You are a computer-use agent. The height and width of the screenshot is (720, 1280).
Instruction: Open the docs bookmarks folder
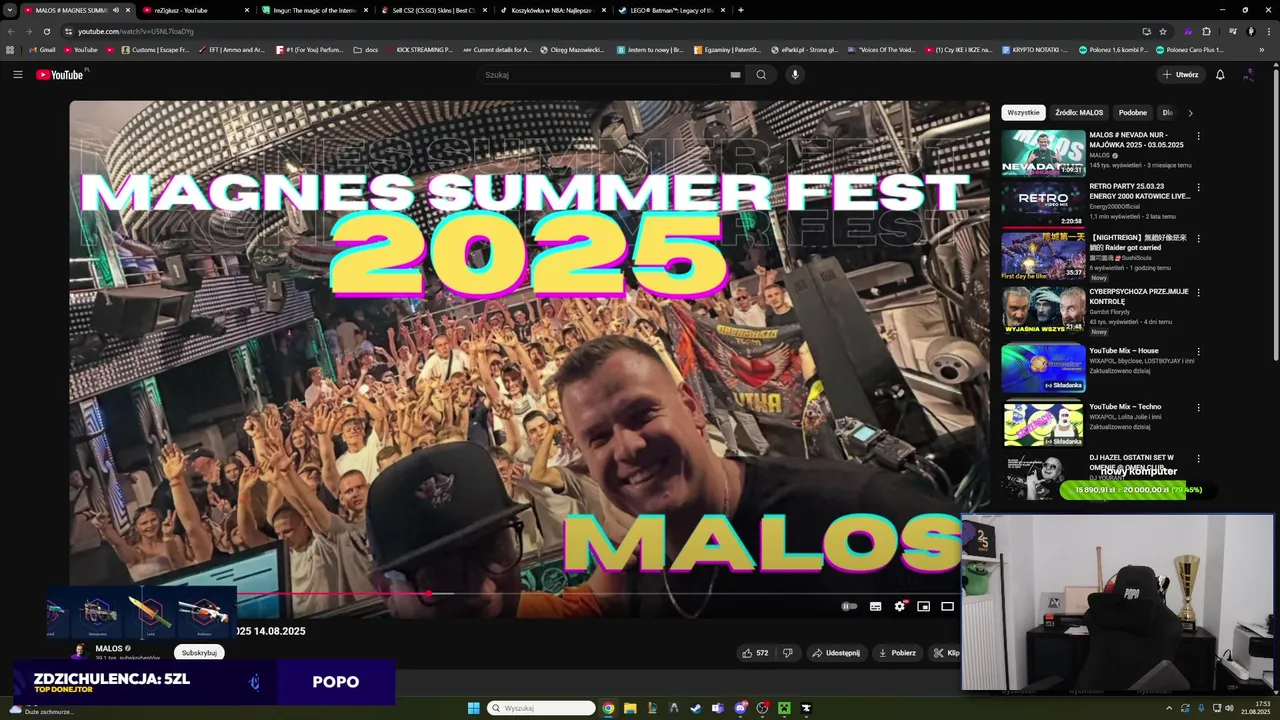(x=366, y=49)
